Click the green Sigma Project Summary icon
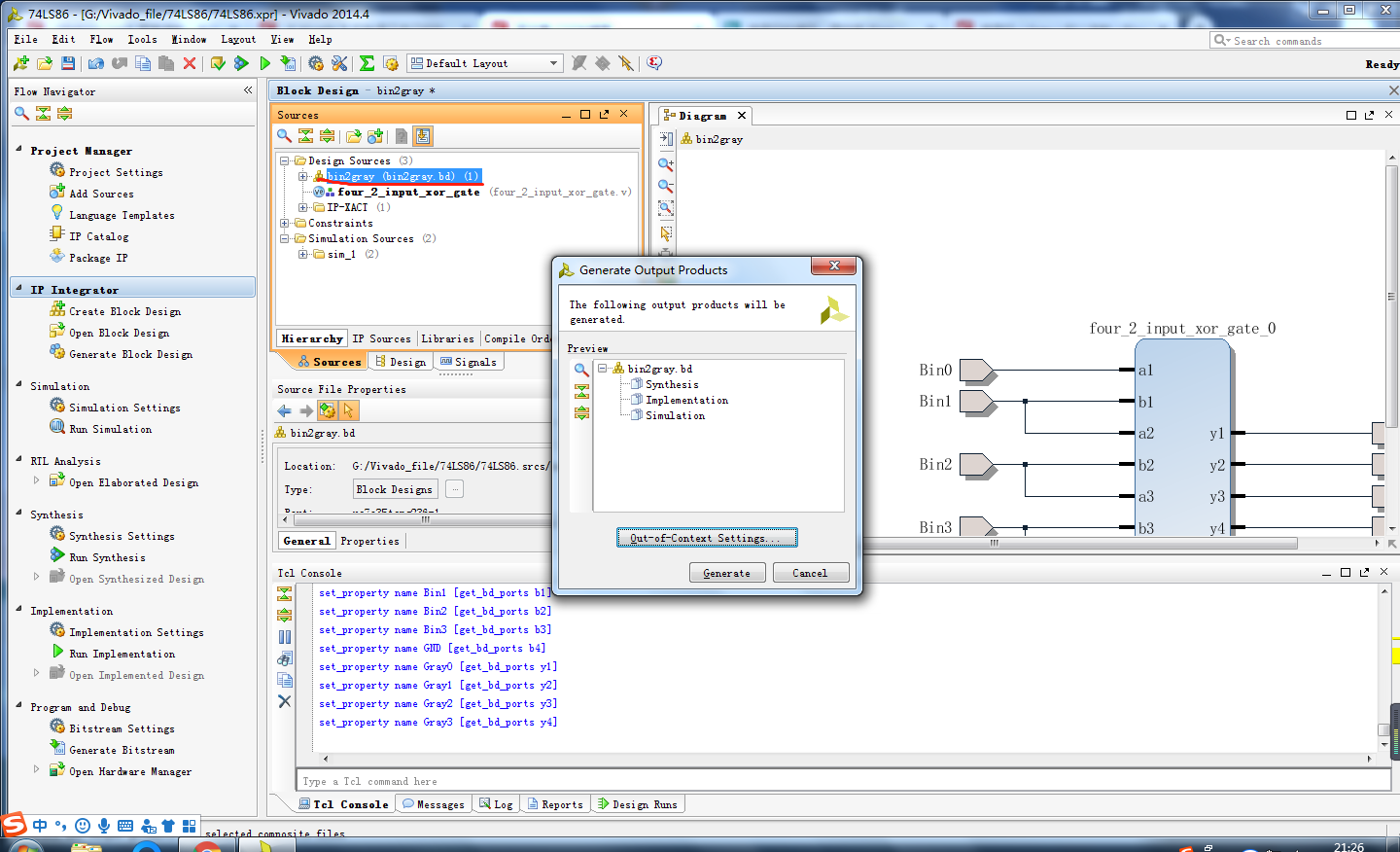The width and height of the screenshot is (1400, 852). click(367, 63)
